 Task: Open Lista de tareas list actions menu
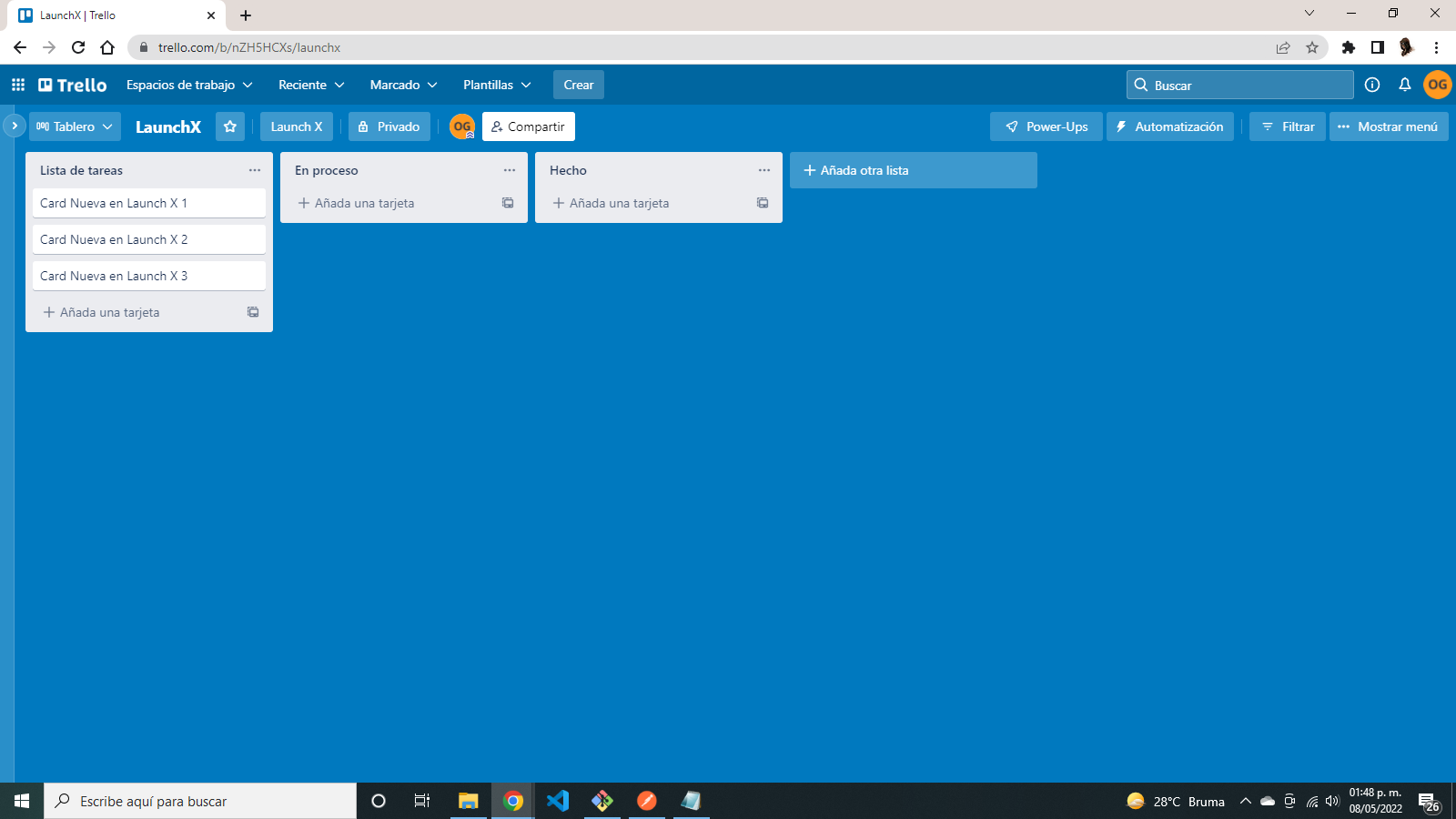[255, 170]
